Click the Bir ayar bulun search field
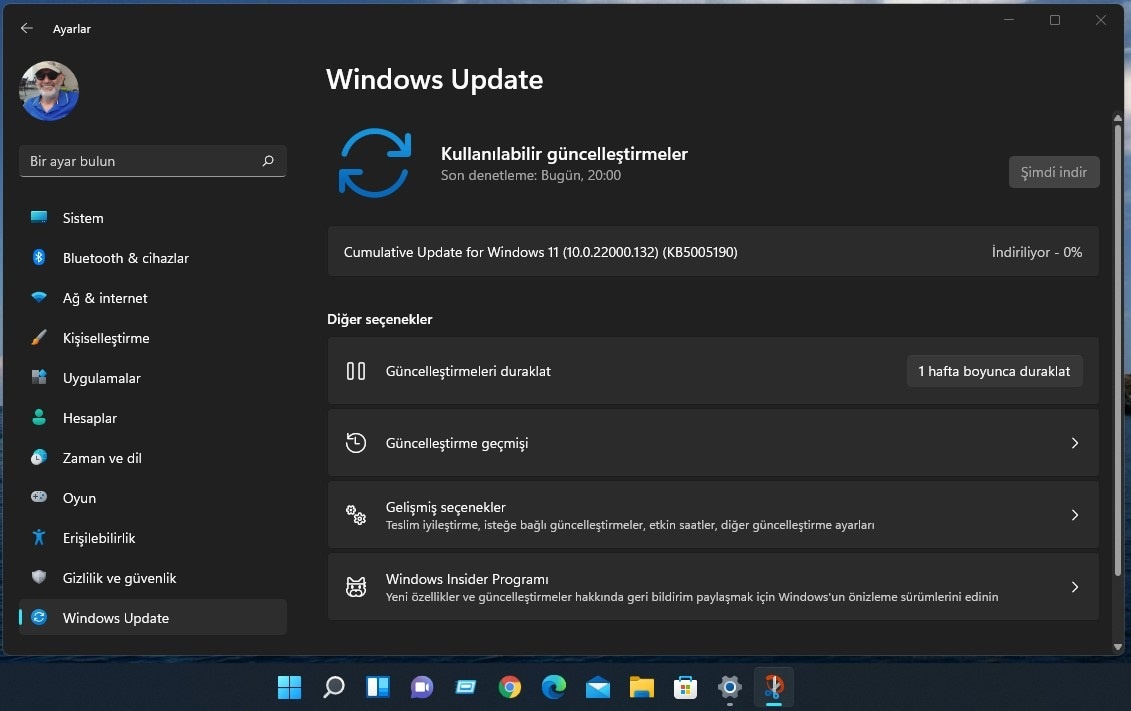This screenshot has width=1131, height=711. 153,161
